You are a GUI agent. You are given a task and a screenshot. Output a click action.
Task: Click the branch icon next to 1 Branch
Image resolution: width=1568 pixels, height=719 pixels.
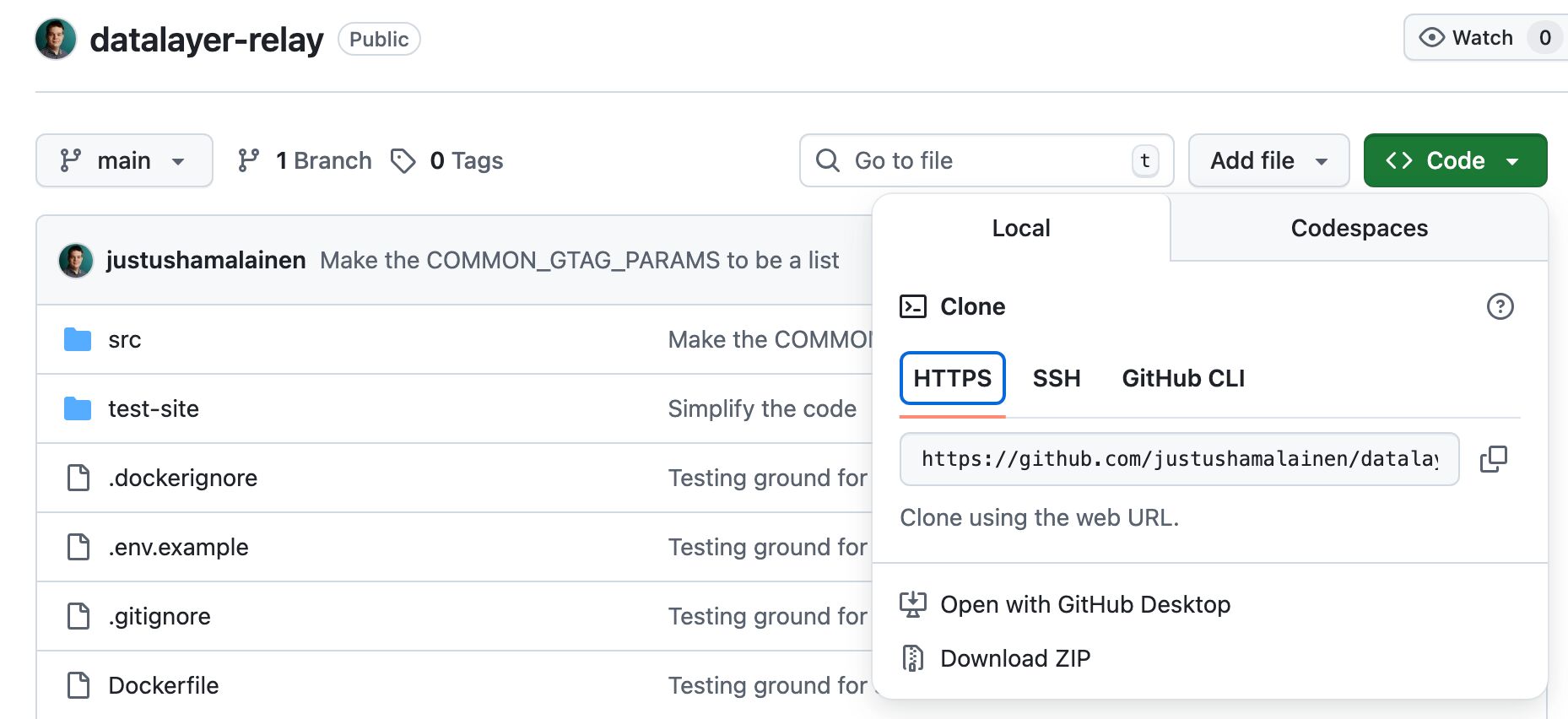click(x=248, y=160)
